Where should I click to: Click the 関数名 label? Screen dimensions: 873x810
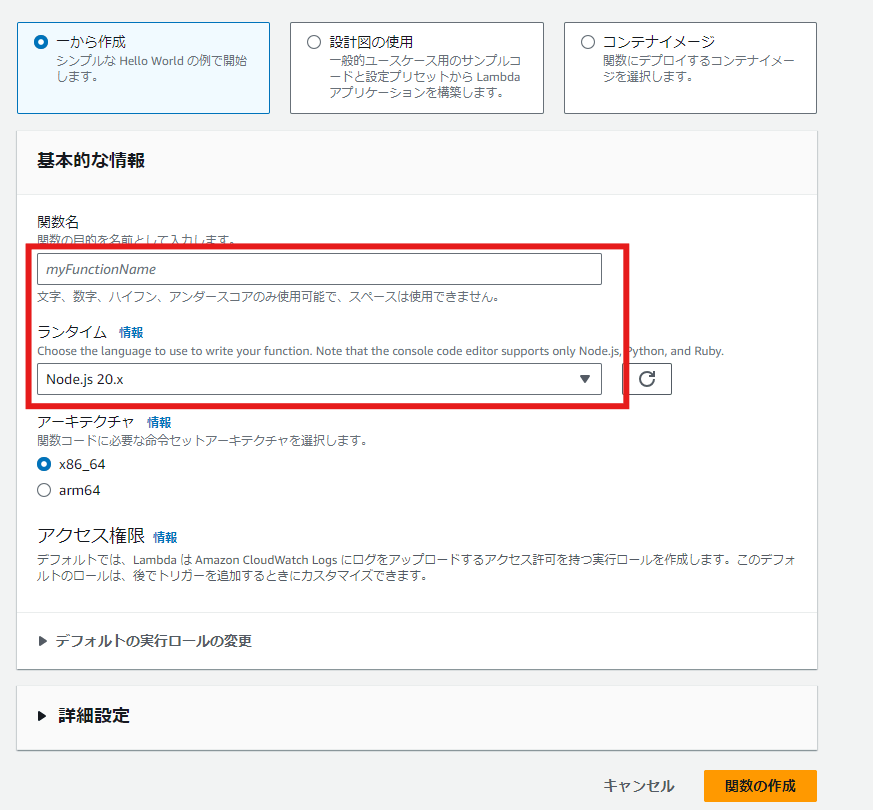[x=58, y=222]
